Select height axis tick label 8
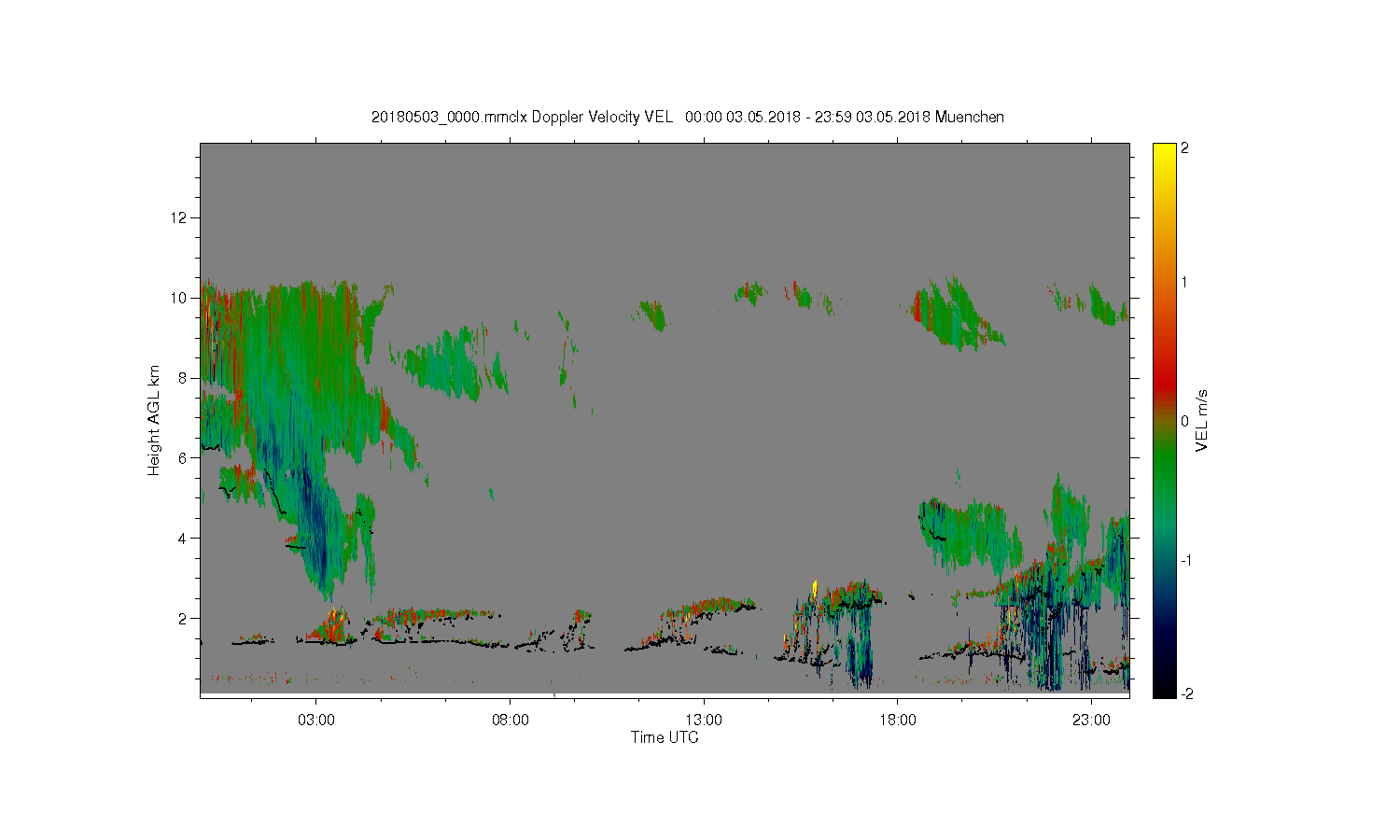Viewport: 1400px width, 840px height. [183, 378]
